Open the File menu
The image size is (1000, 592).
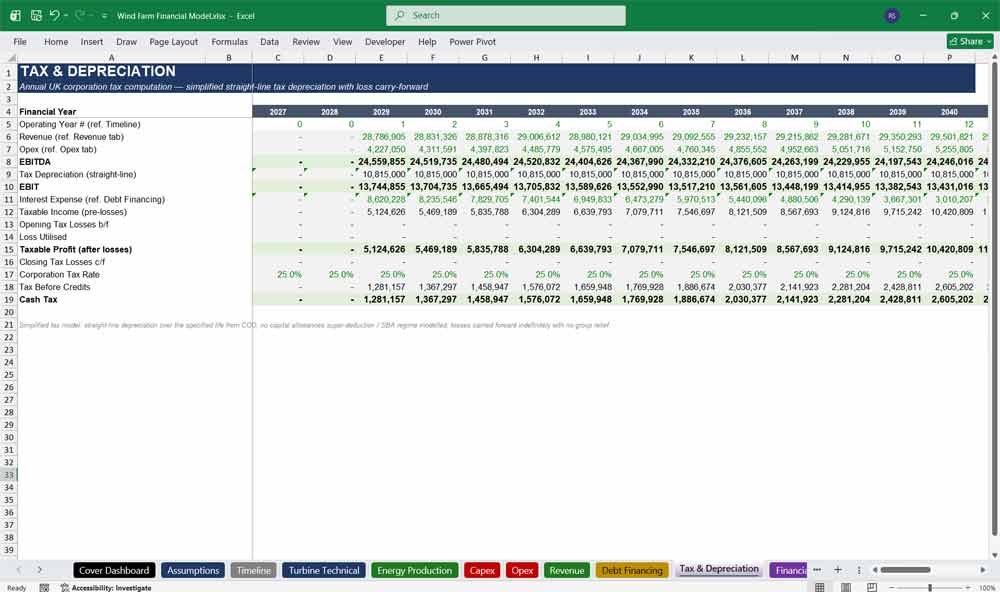click(x=20, y=41)
